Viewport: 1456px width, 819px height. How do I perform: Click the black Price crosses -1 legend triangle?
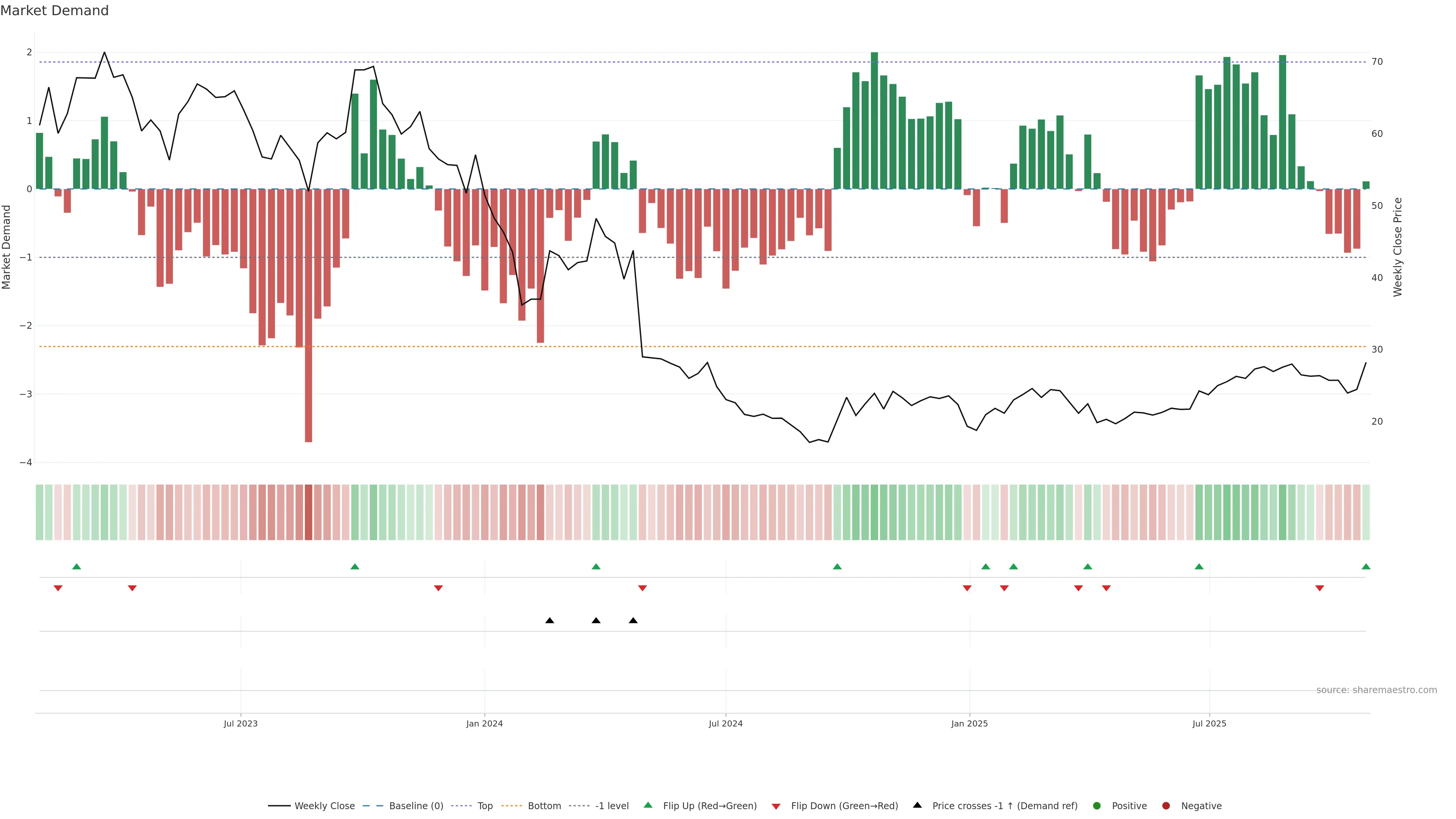click(917, 805)
